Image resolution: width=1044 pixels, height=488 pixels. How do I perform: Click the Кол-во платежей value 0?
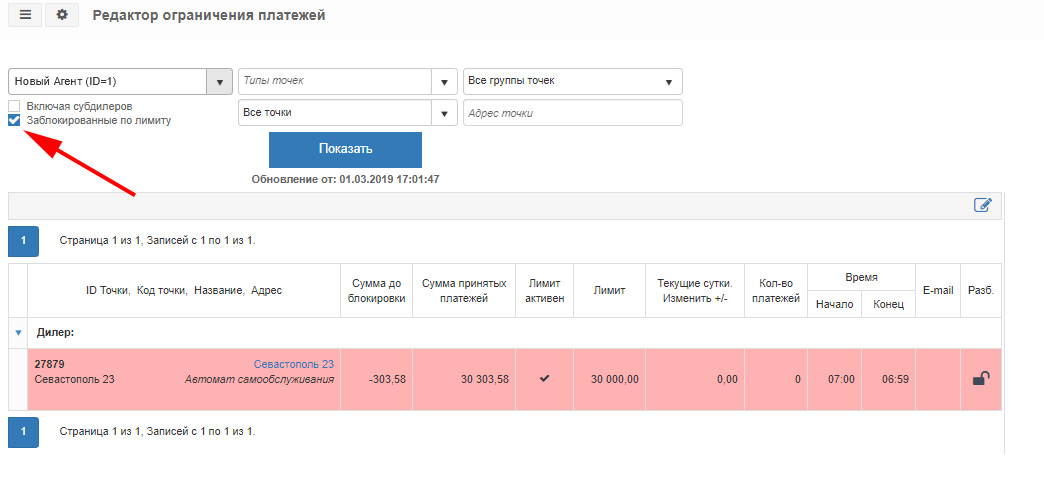(776, 379)
